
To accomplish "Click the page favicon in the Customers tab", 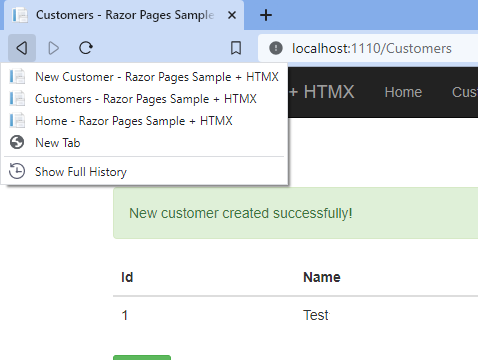I will tap(20, 15).
